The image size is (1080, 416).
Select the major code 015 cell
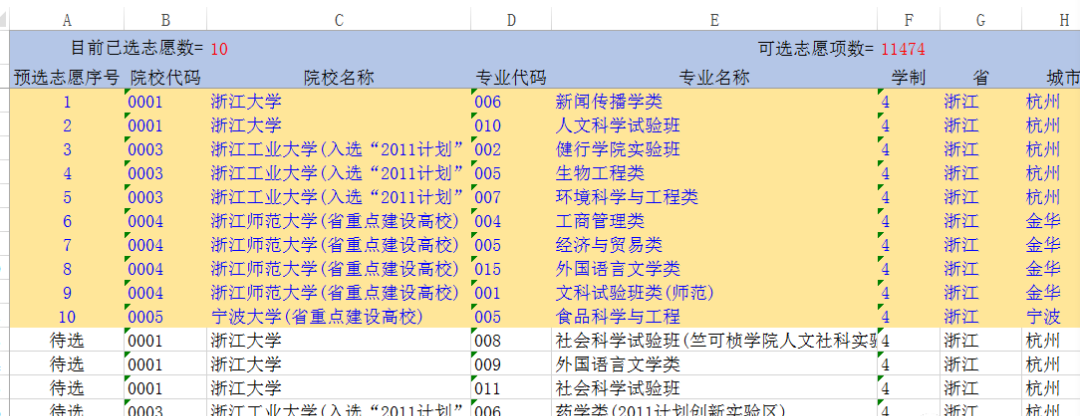pos(488,269)
